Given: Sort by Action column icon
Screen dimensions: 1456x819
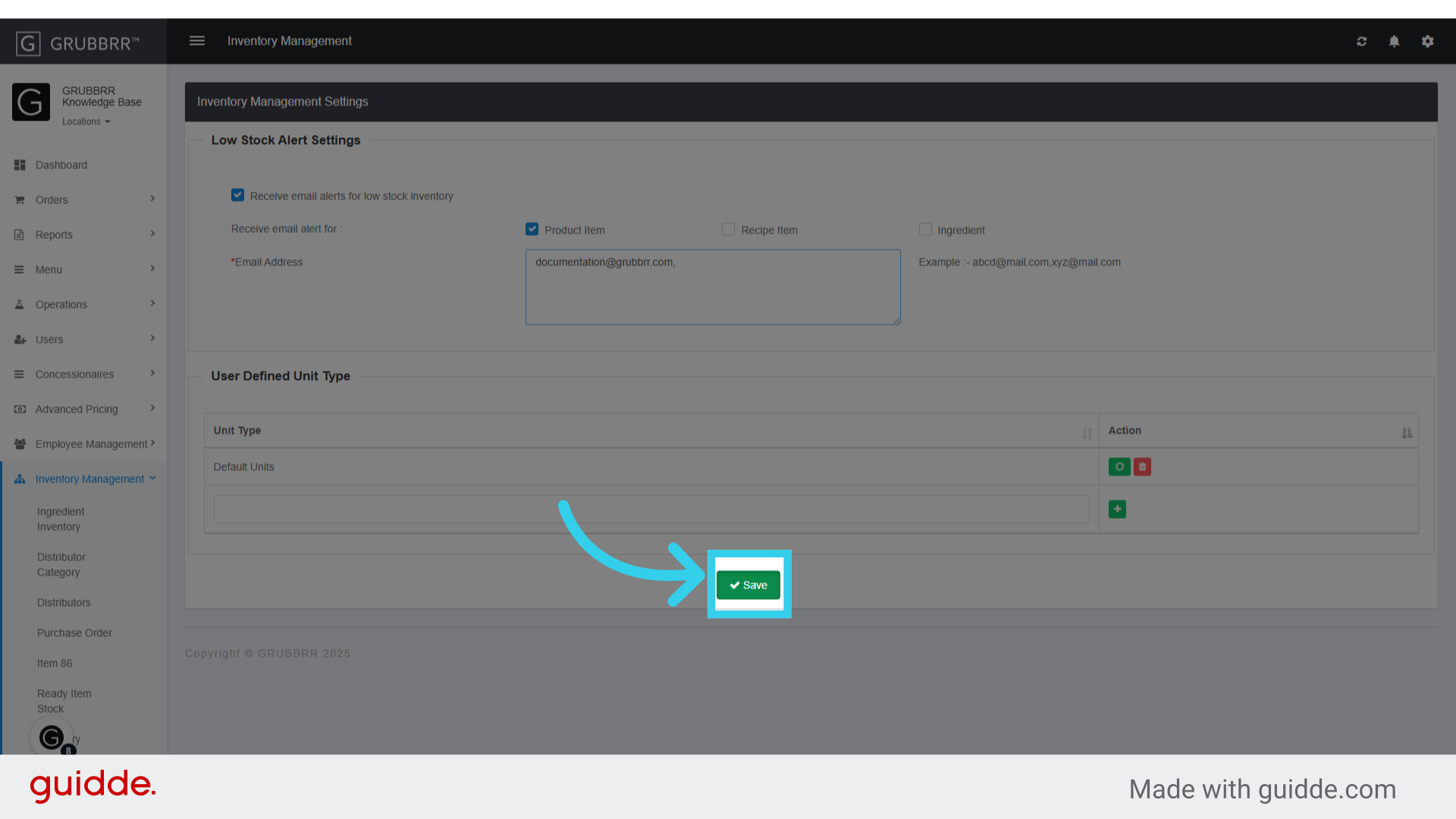Looking at the screenshot, I should click(1407, 433).
